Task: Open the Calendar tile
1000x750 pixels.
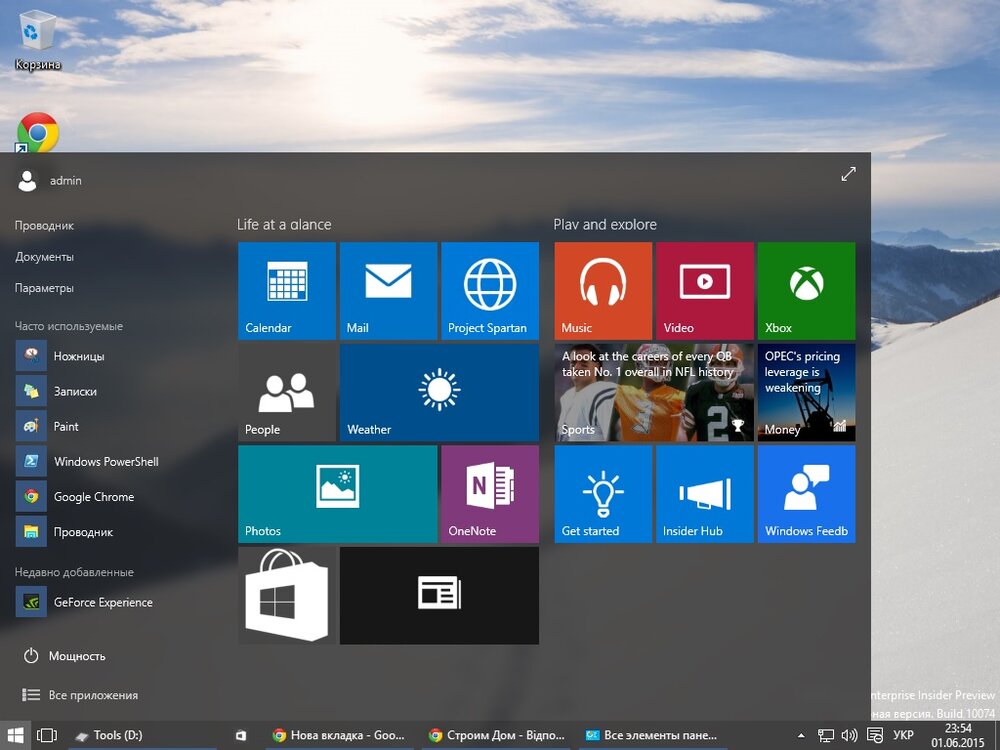Action: coord(286,290)
